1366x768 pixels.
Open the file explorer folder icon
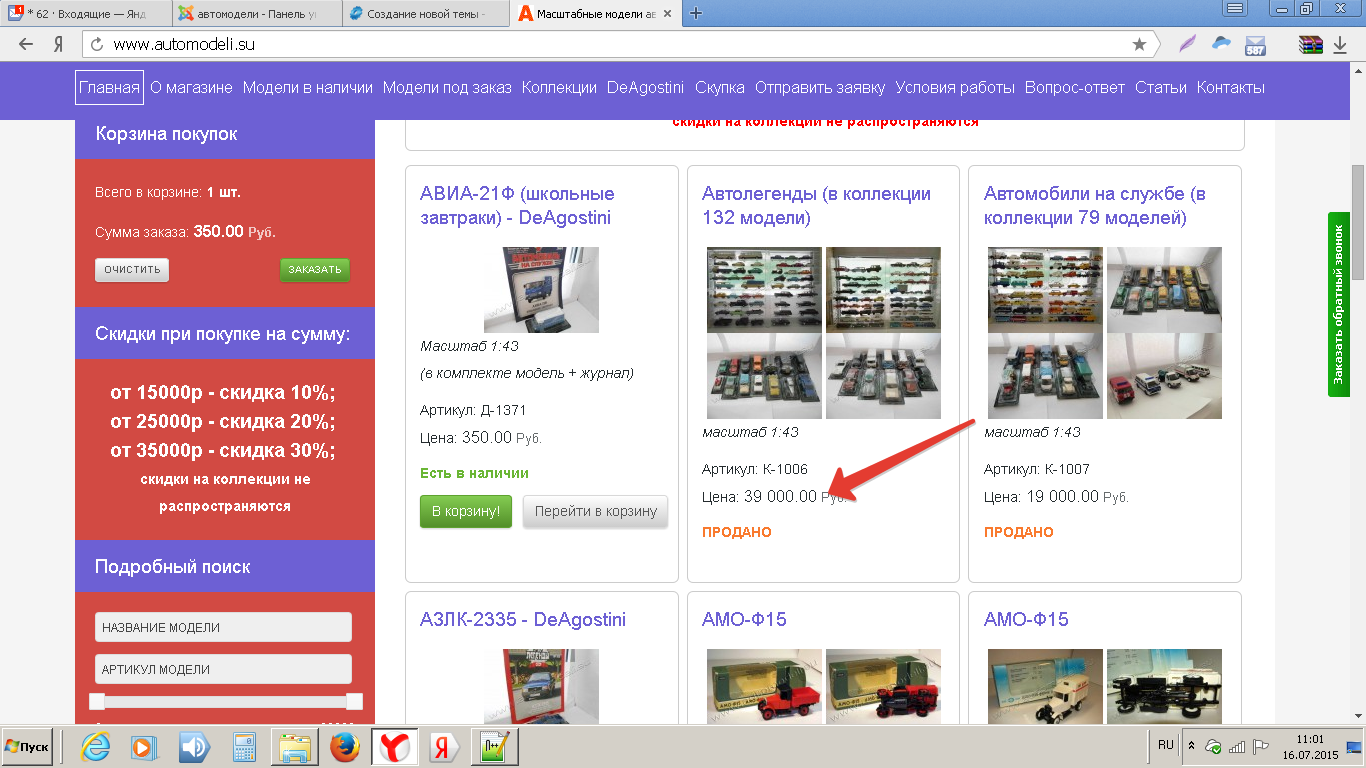[x=295, y=746]
